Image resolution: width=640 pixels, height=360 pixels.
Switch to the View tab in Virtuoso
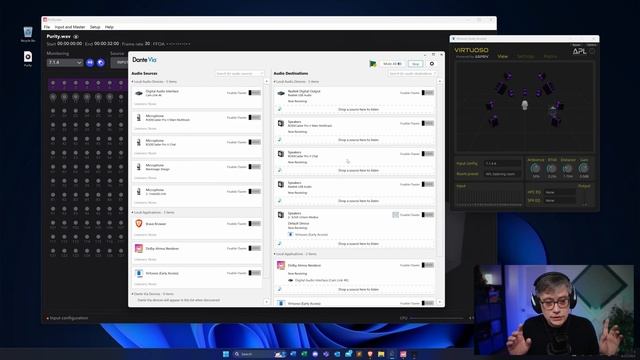point(502,56)
